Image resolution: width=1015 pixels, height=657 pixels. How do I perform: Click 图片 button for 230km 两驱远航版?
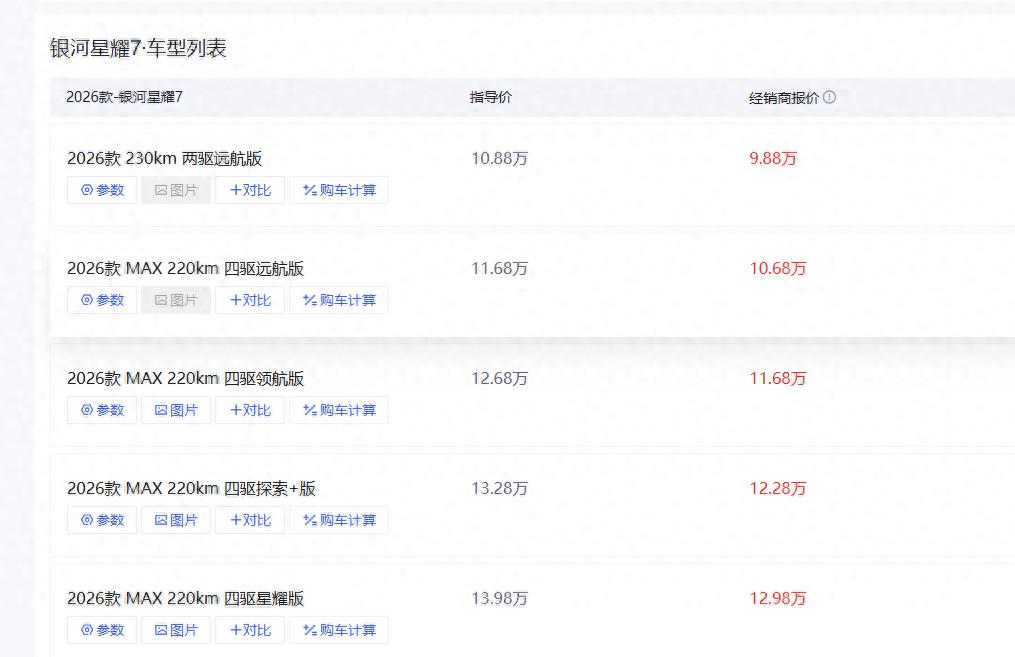tap(176, 190)
